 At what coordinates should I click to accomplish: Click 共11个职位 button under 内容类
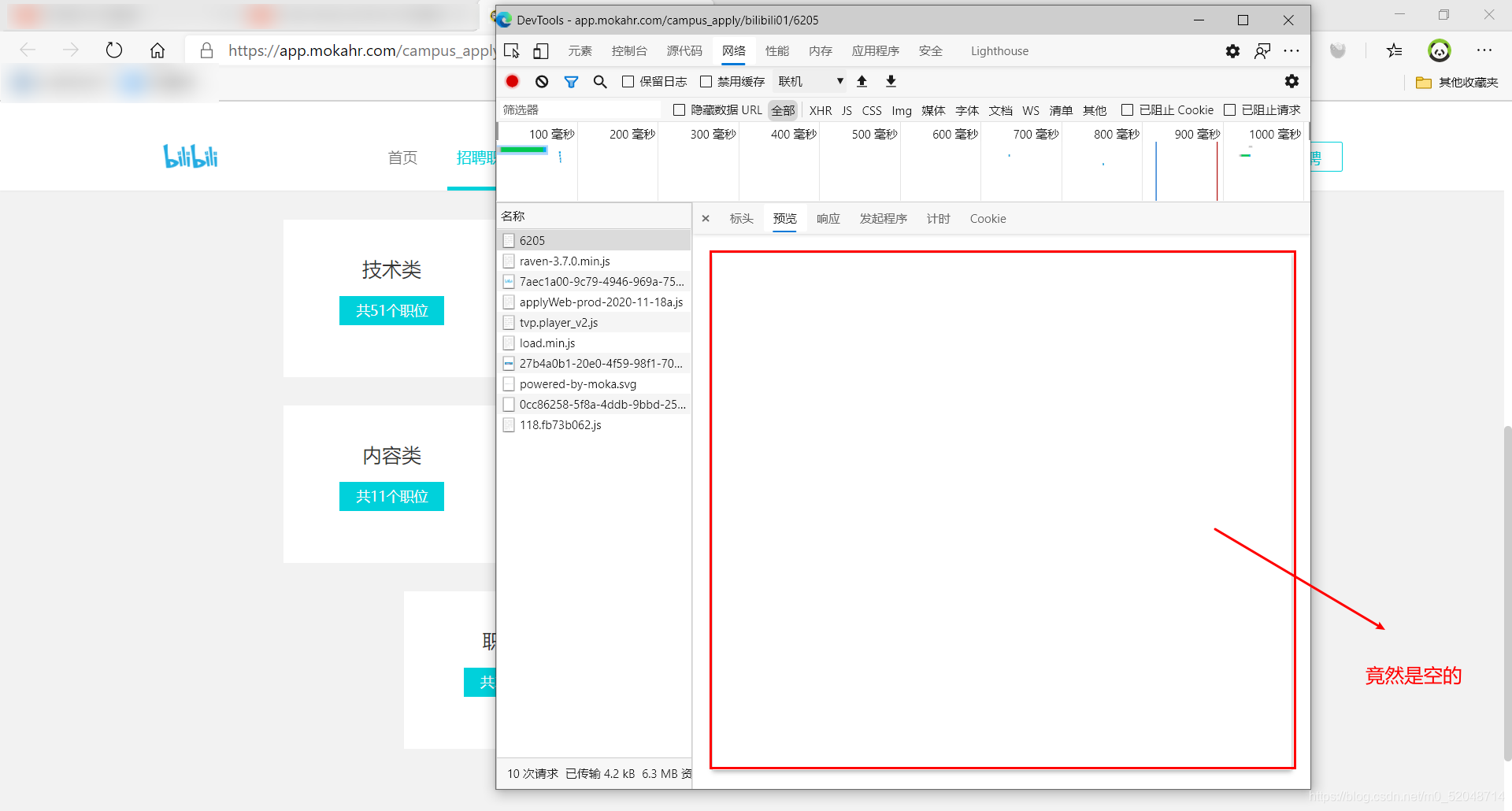[x=391, y=496]
